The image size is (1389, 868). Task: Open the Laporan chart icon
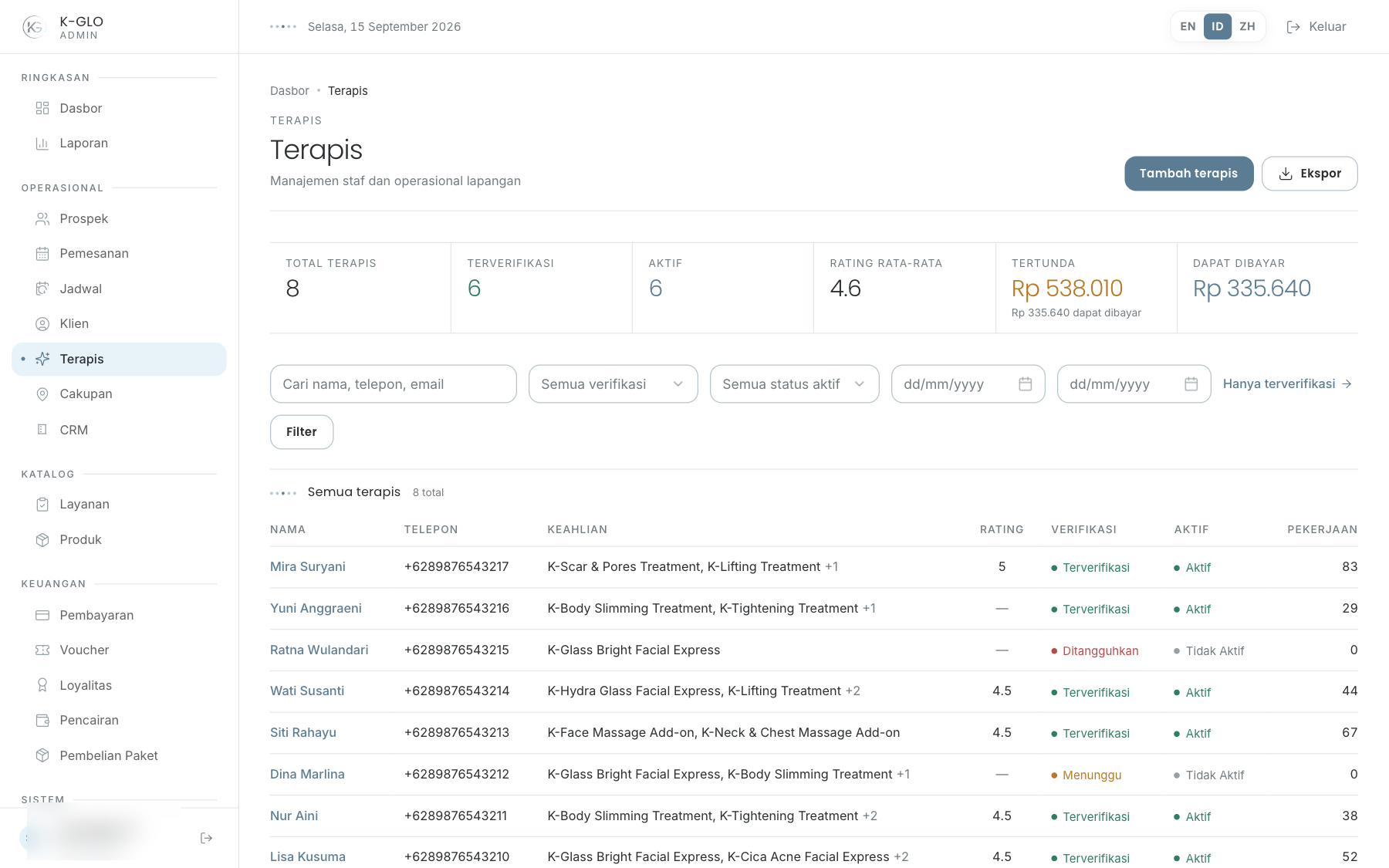coord(42,144)
